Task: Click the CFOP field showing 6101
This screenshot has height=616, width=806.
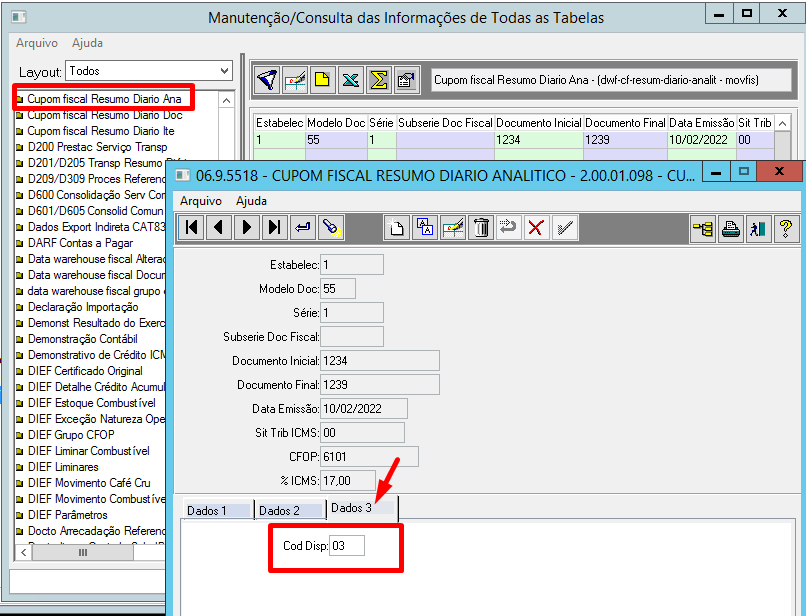Action: [x=369, y=457]
